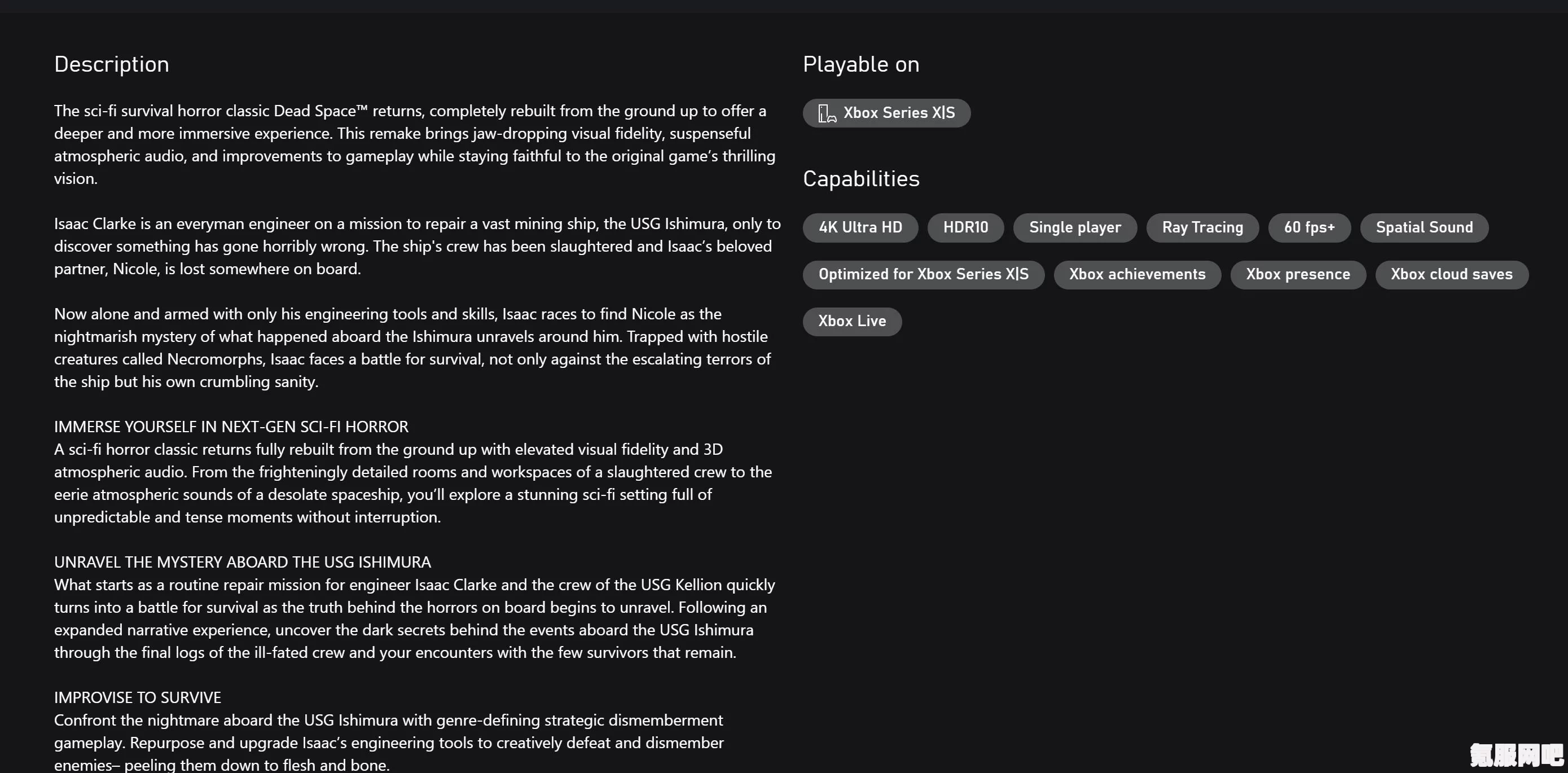The height and width of the screenshot is (773, 1568).
Task: Click the 4K Ultra HD capability tag
Action: coord(860,227)
